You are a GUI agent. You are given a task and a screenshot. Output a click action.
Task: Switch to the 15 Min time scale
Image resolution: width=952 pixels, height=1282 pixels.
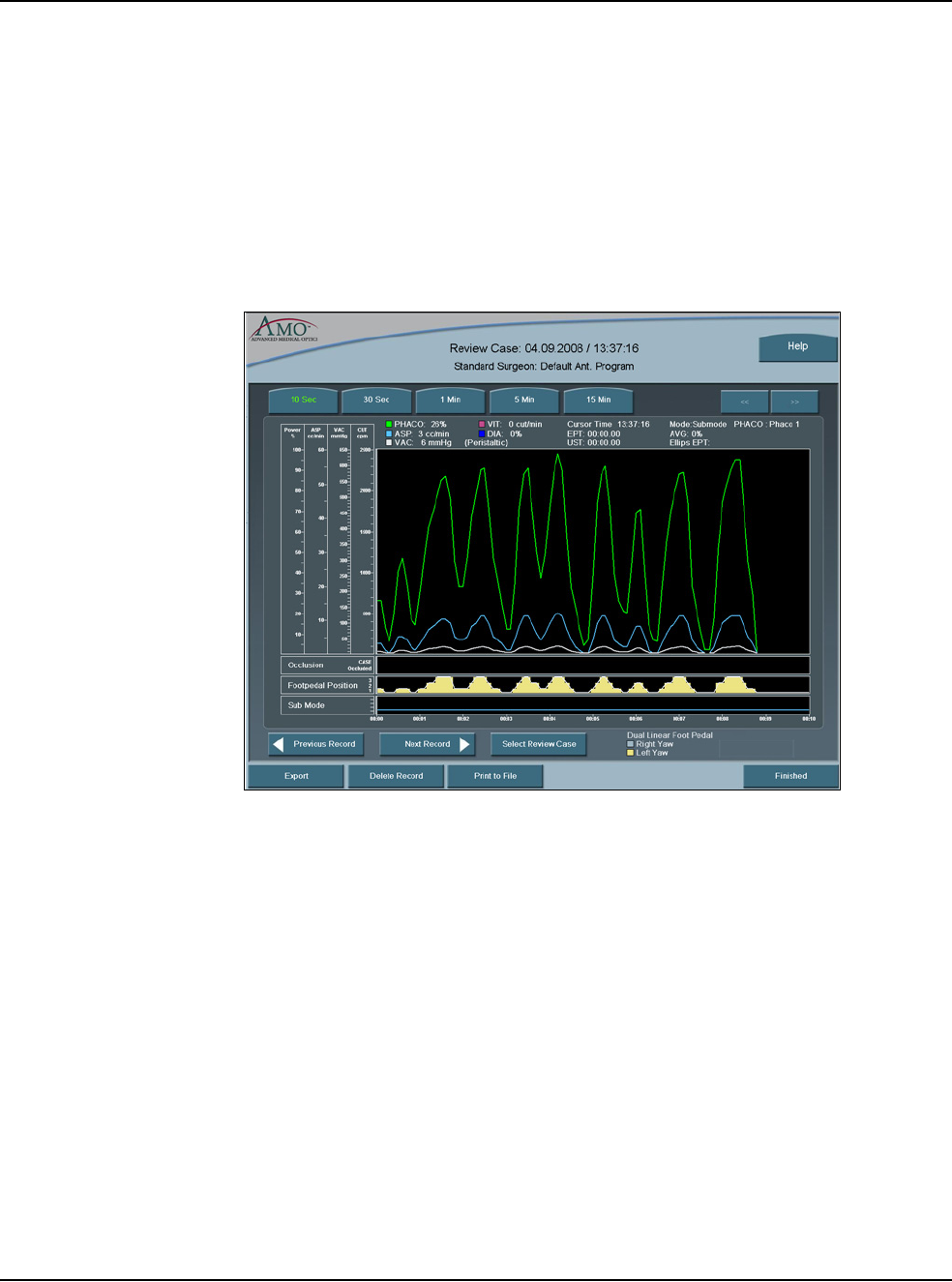(x=598, y=401)
